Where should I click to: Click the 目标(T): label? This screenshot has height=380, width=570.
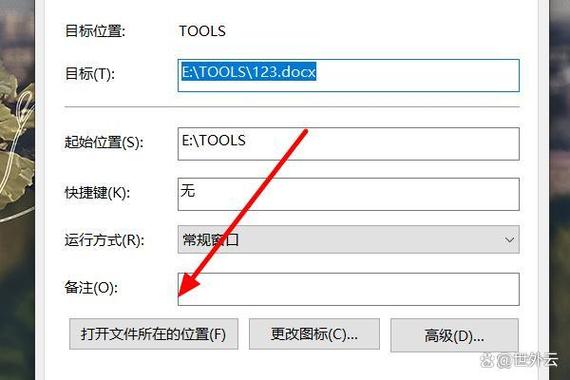pyautogui.click(x=90, y=74)
